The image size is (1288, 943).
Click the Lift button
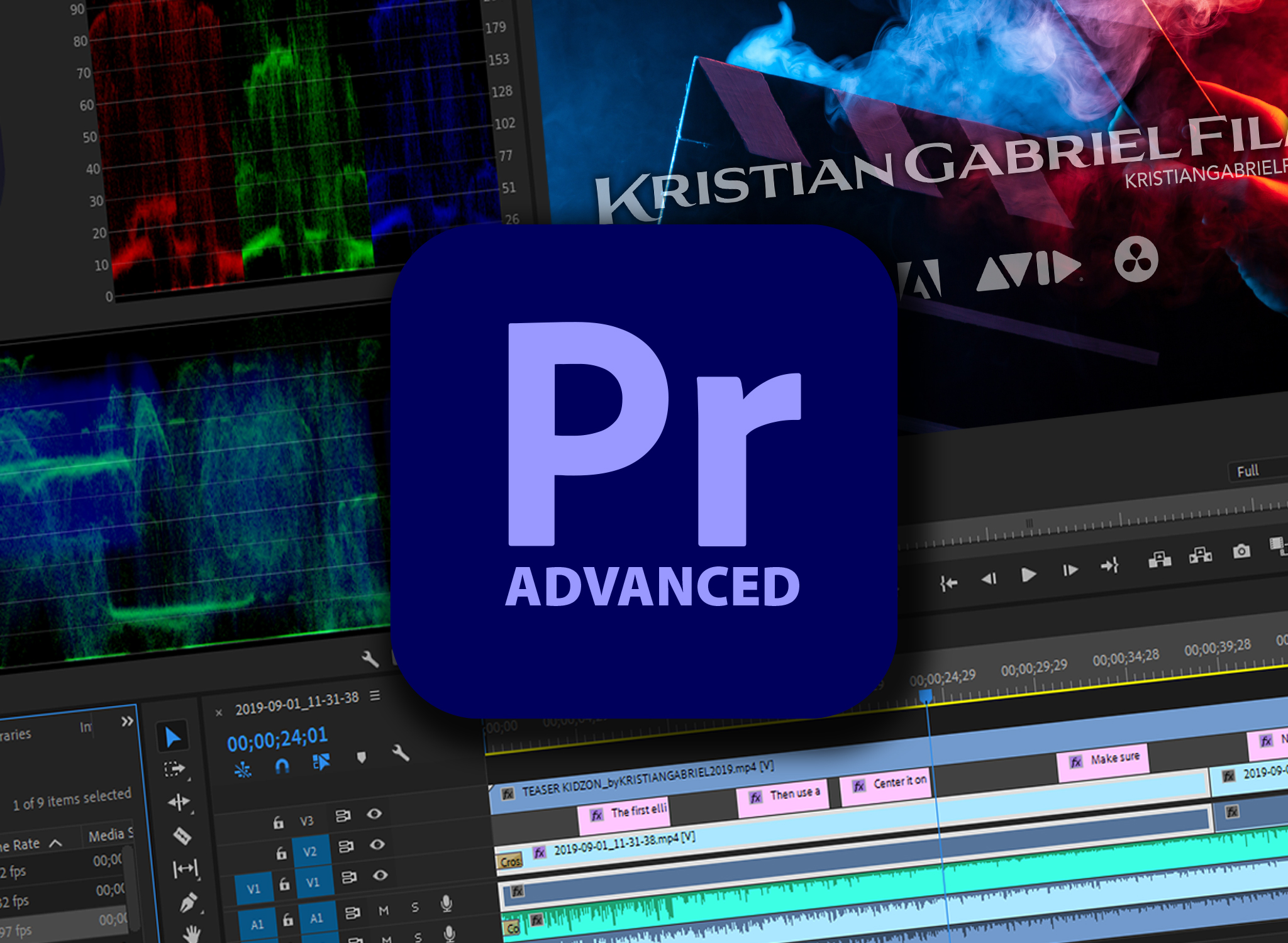(1160, 559)
